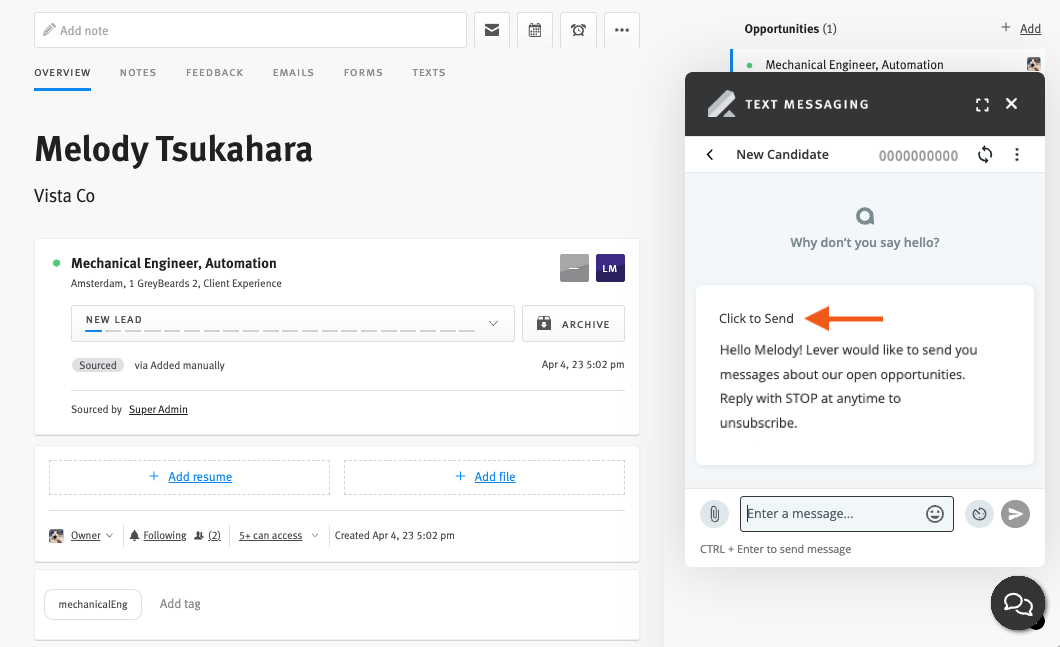Viewport: 1060px width, 647px height.
Task: Click the Vista Co company name
Action: [64, 196]
